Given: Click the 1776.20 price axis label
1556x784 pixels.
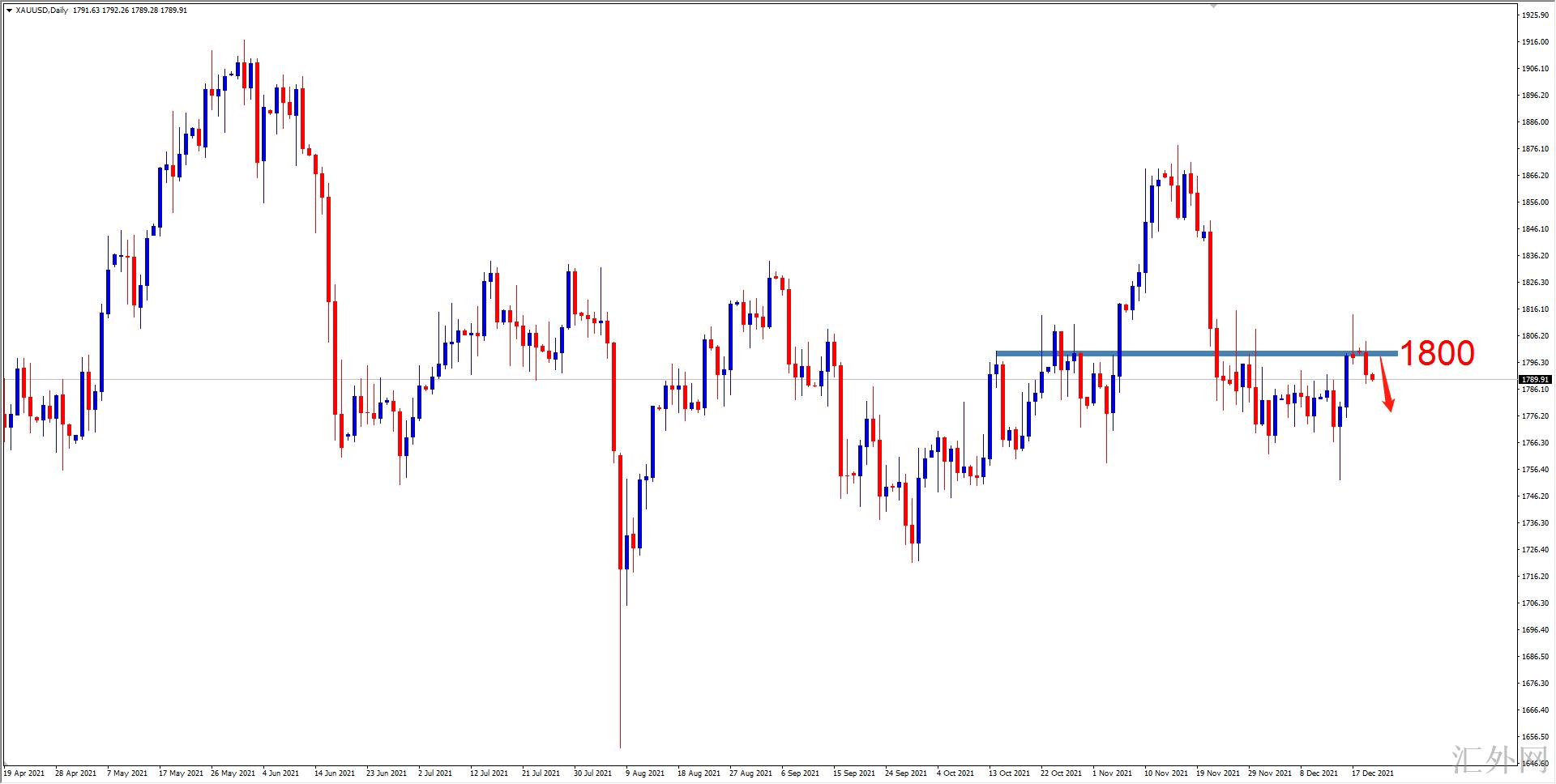Looking at the screenshot, I should click(x=1535, y=416).
